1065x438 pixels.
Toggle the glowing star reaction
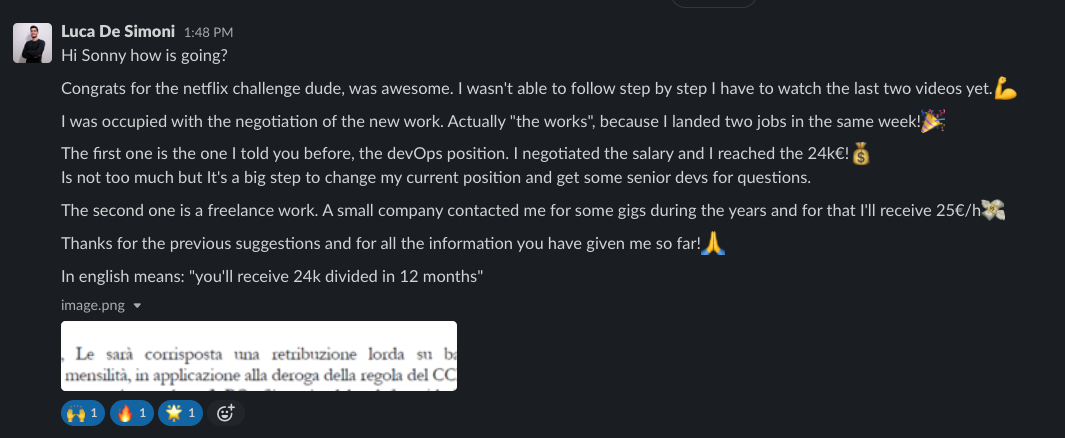coord(180,412)
